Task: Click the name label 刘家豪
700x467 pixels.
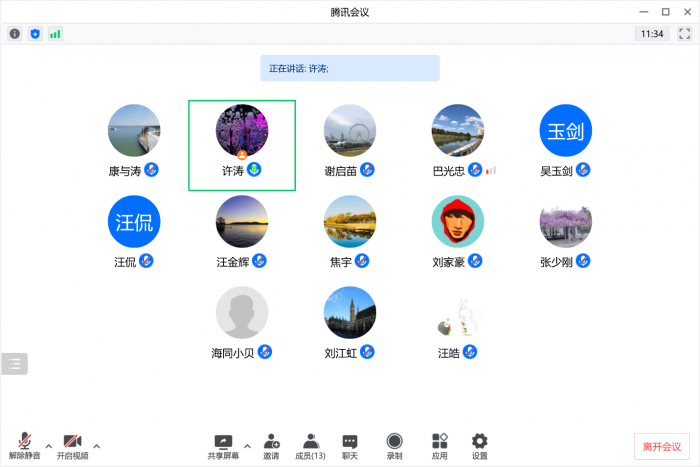Action: 449,262
